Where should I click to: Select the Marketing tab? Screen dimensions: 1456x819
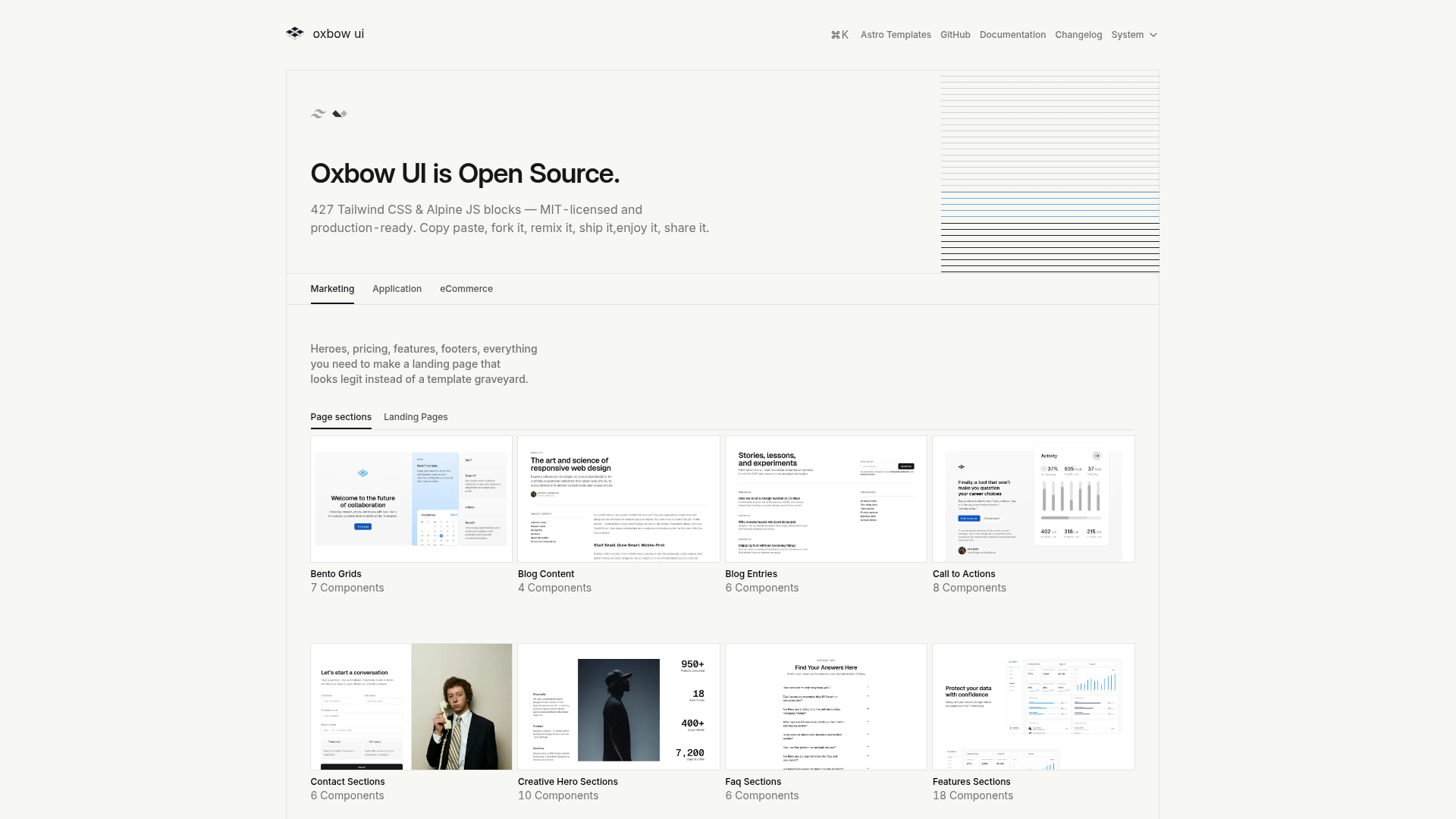[332, 289]
